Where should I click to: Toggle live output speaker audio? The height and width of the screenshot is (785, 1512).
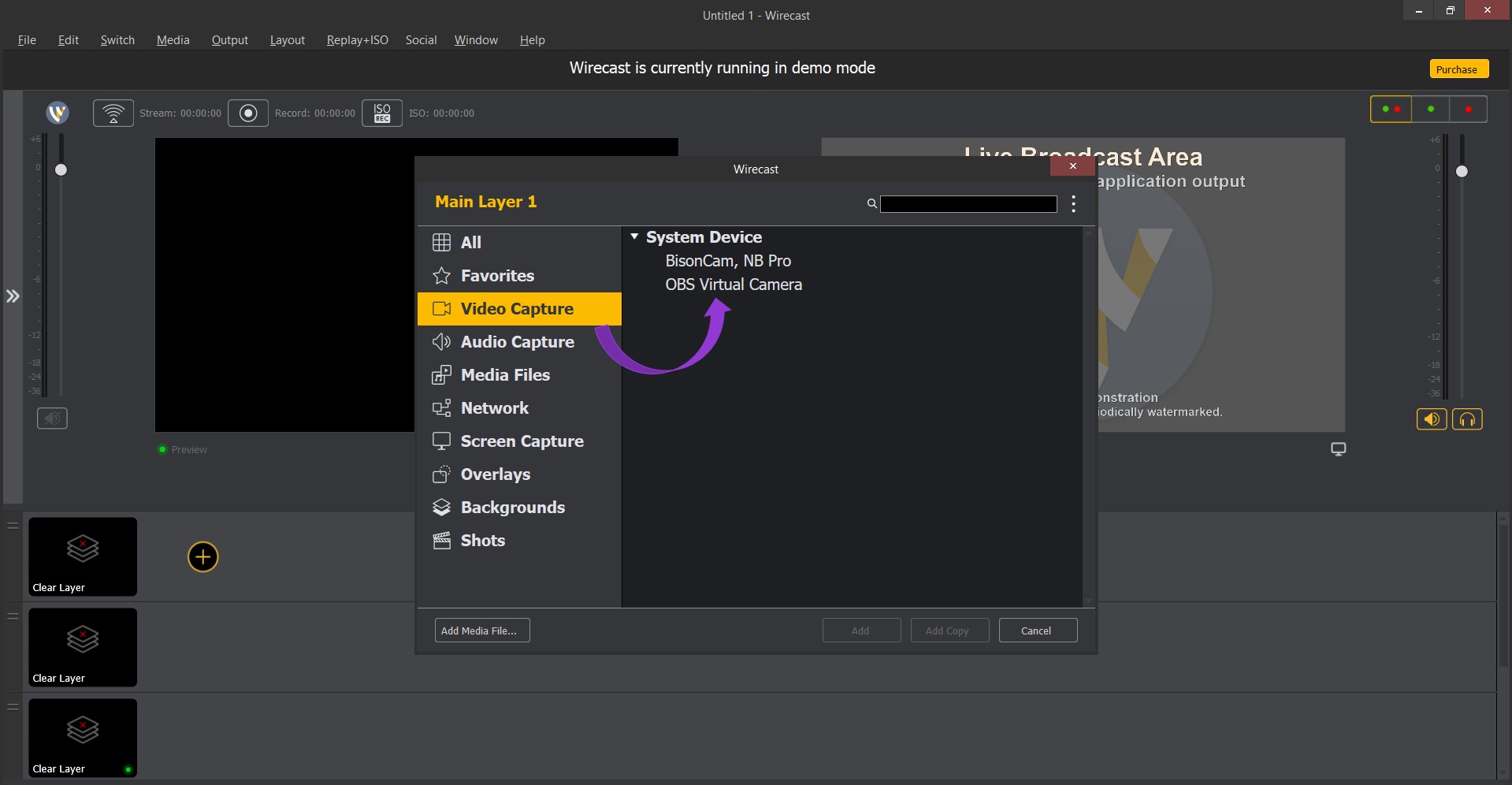point(1432,419)
